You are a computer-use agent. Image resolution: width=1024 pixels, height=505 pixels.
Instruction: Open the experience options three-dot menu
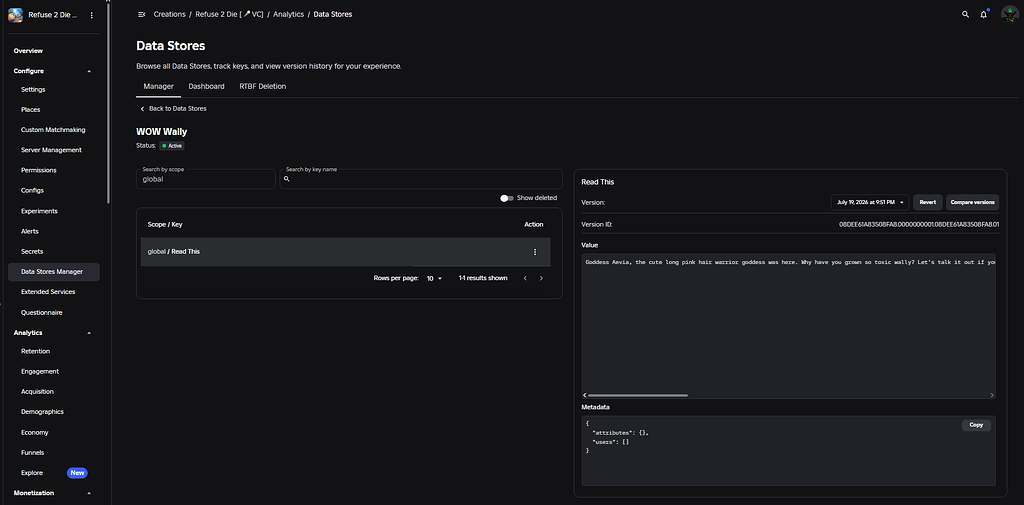point(91,14)
